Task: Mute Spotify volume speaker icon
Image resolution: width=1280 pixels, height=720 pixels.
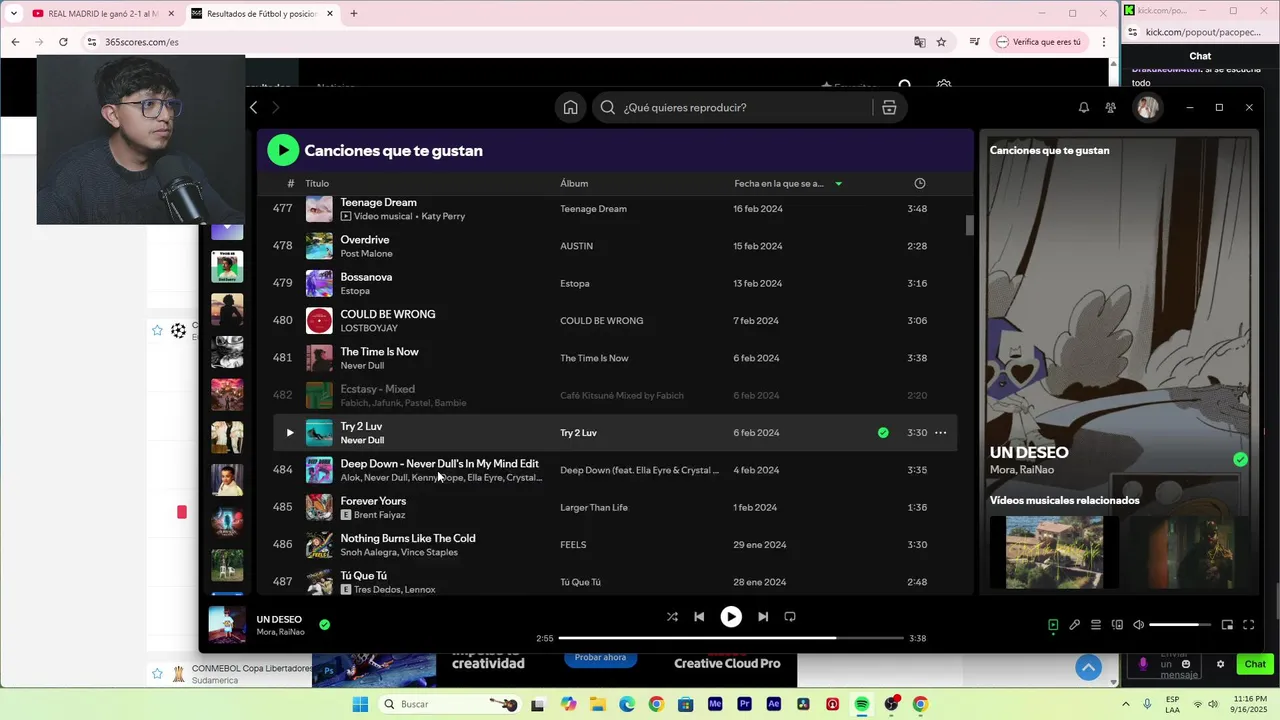Action: [x=1138, y=625]
